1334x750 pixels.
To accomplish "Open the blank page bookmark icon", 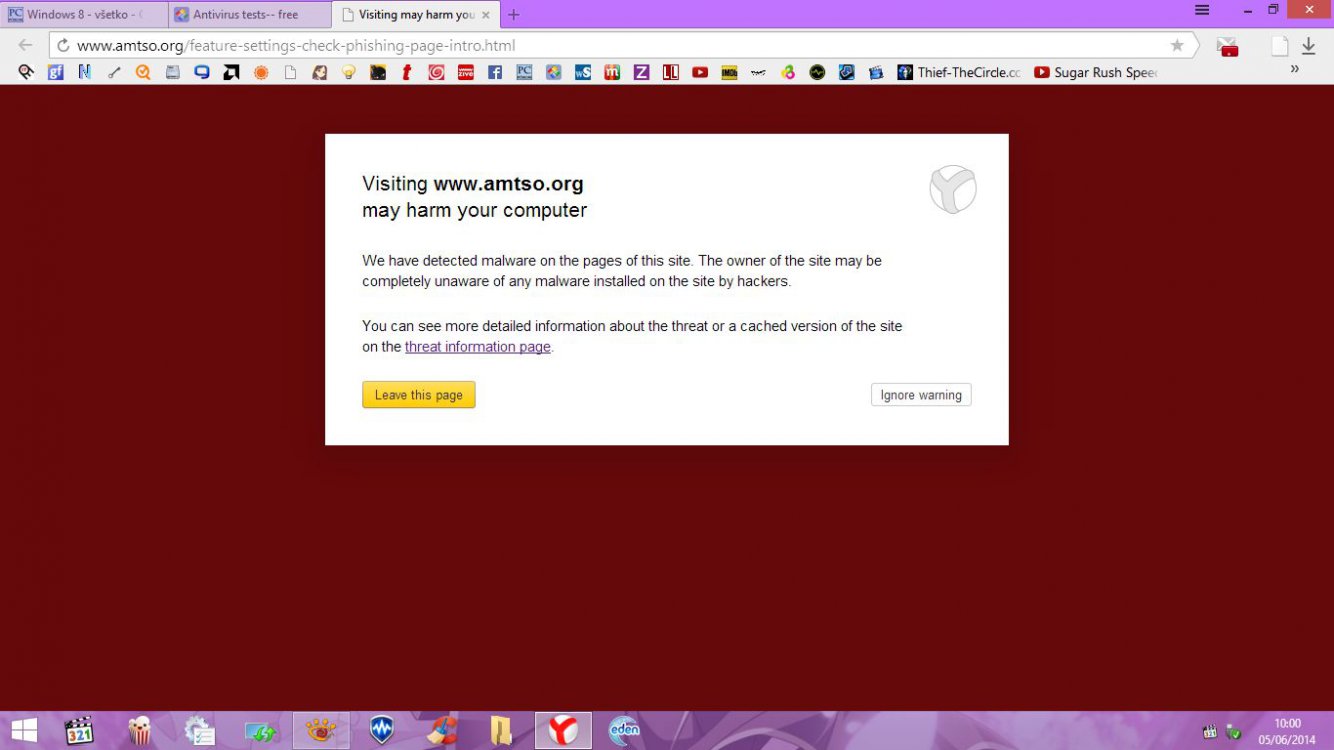I will click(290, 72).
